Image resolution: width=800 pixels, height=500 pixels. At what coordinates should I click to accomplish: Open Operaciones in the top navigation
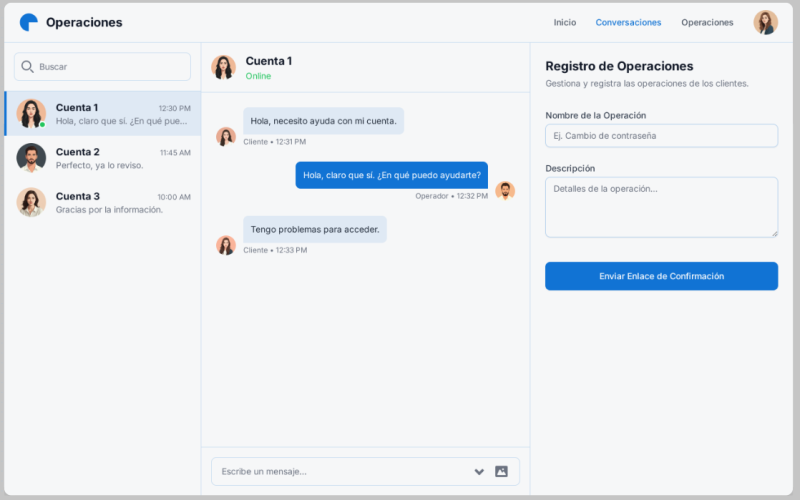pos(707,22)
